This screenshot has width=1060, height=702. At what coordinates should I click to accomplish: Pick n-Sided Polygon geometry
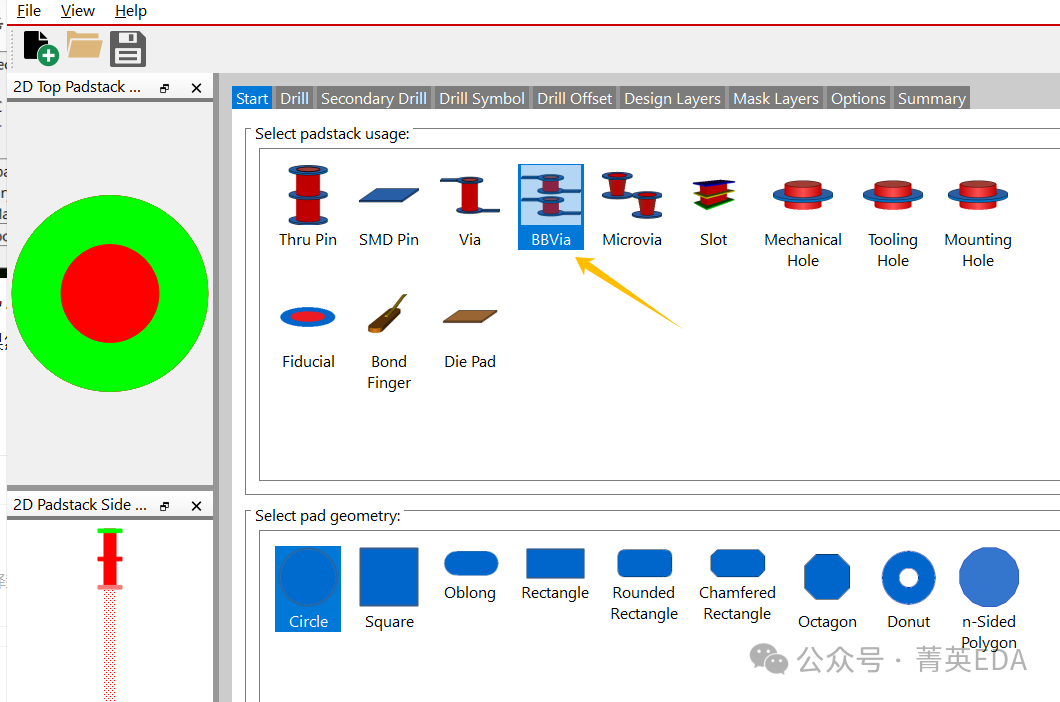click(x=988, y=599)
